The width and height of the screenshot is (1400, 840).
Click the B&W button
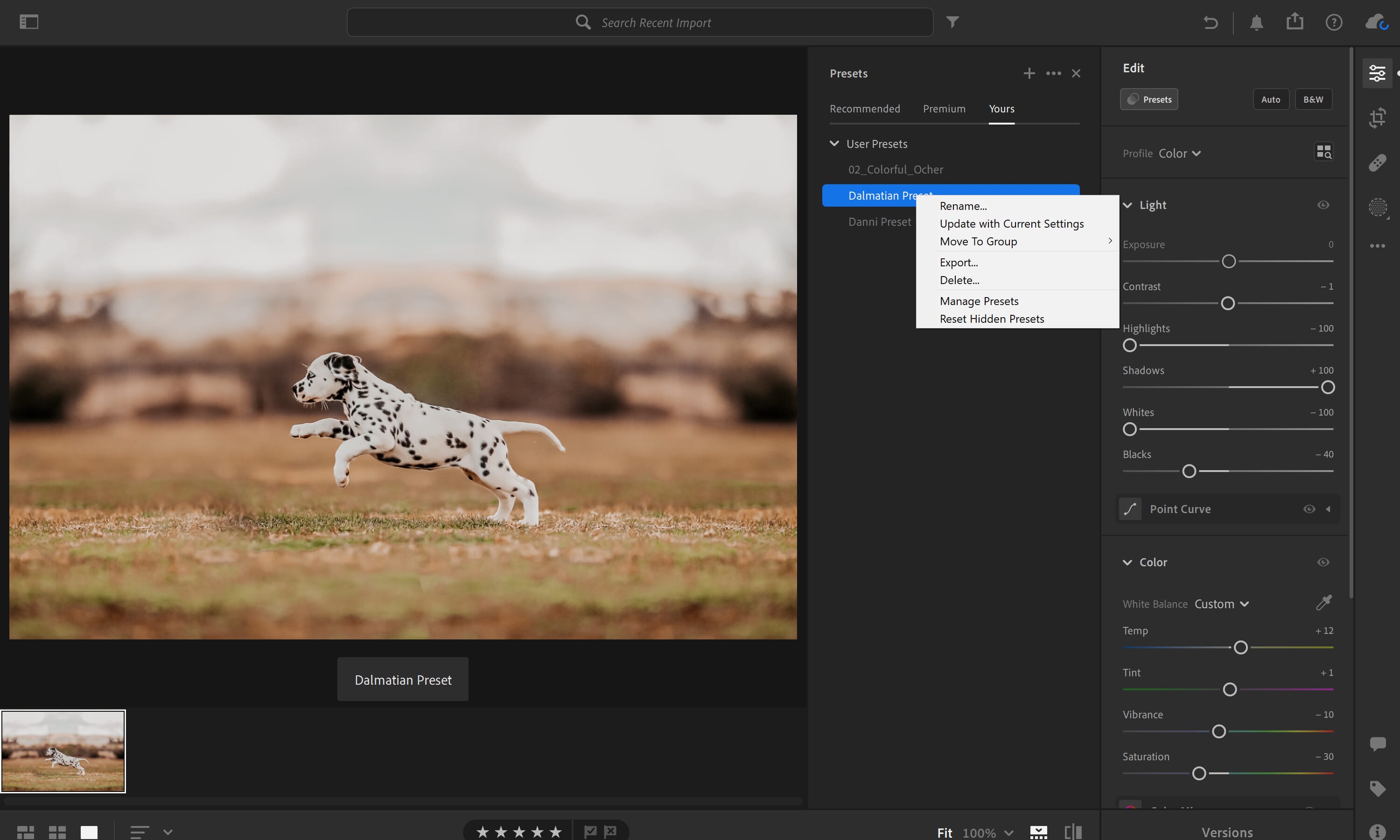1313,99
